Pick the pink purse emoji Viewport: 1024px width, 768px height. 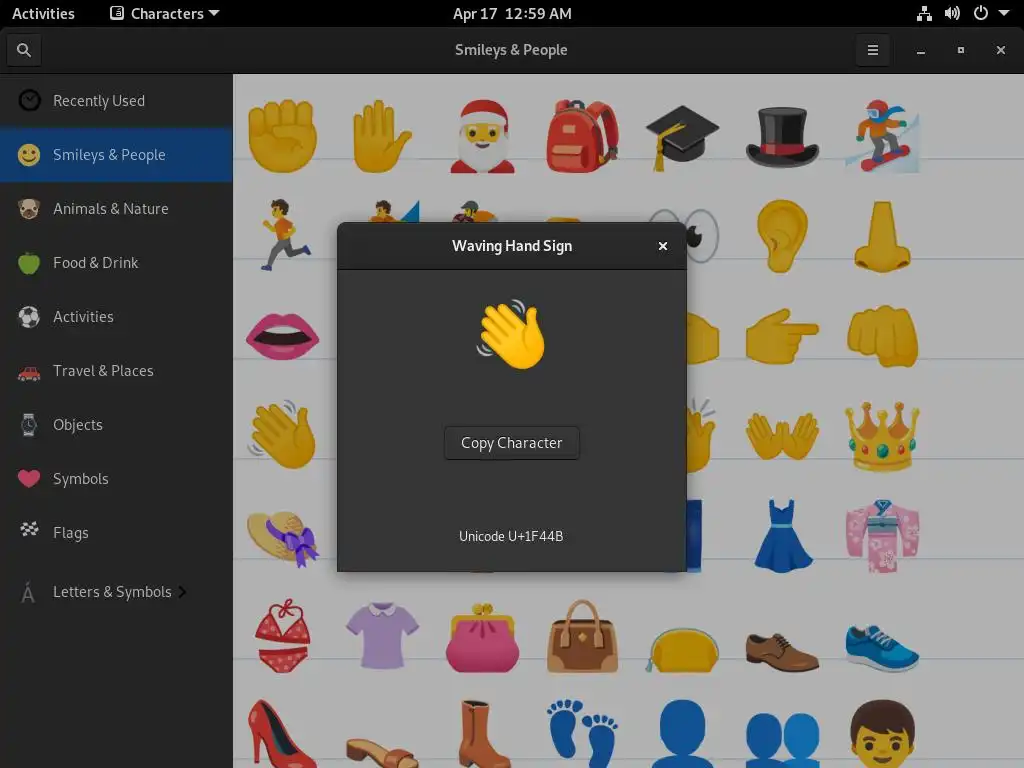pos(483,637)
